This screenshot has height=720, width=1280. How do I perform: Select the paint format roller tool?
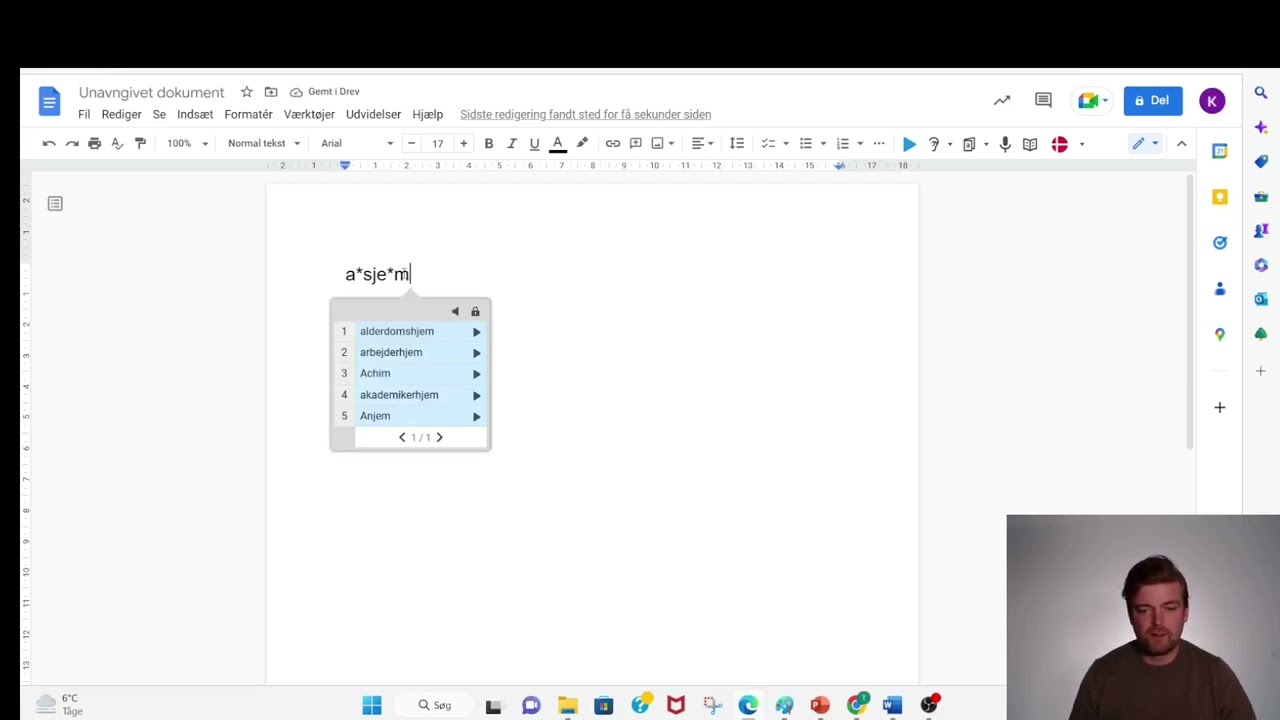point(140,144)
